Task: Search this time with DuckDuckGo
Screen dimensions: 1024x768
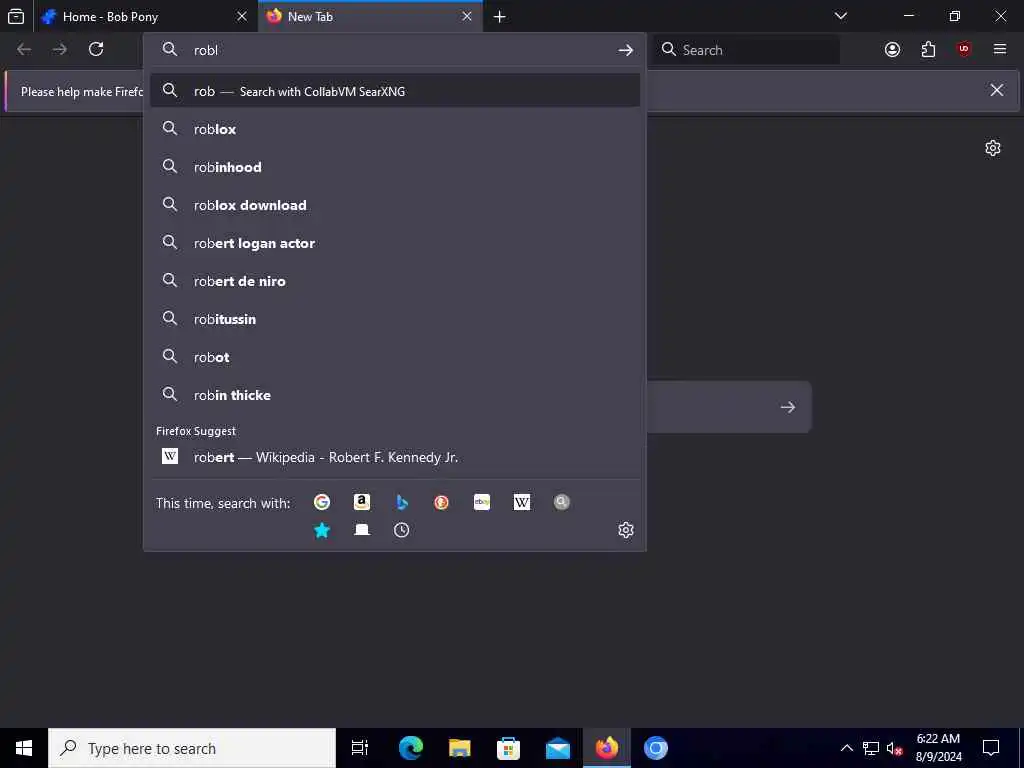Action: (441, 502)
